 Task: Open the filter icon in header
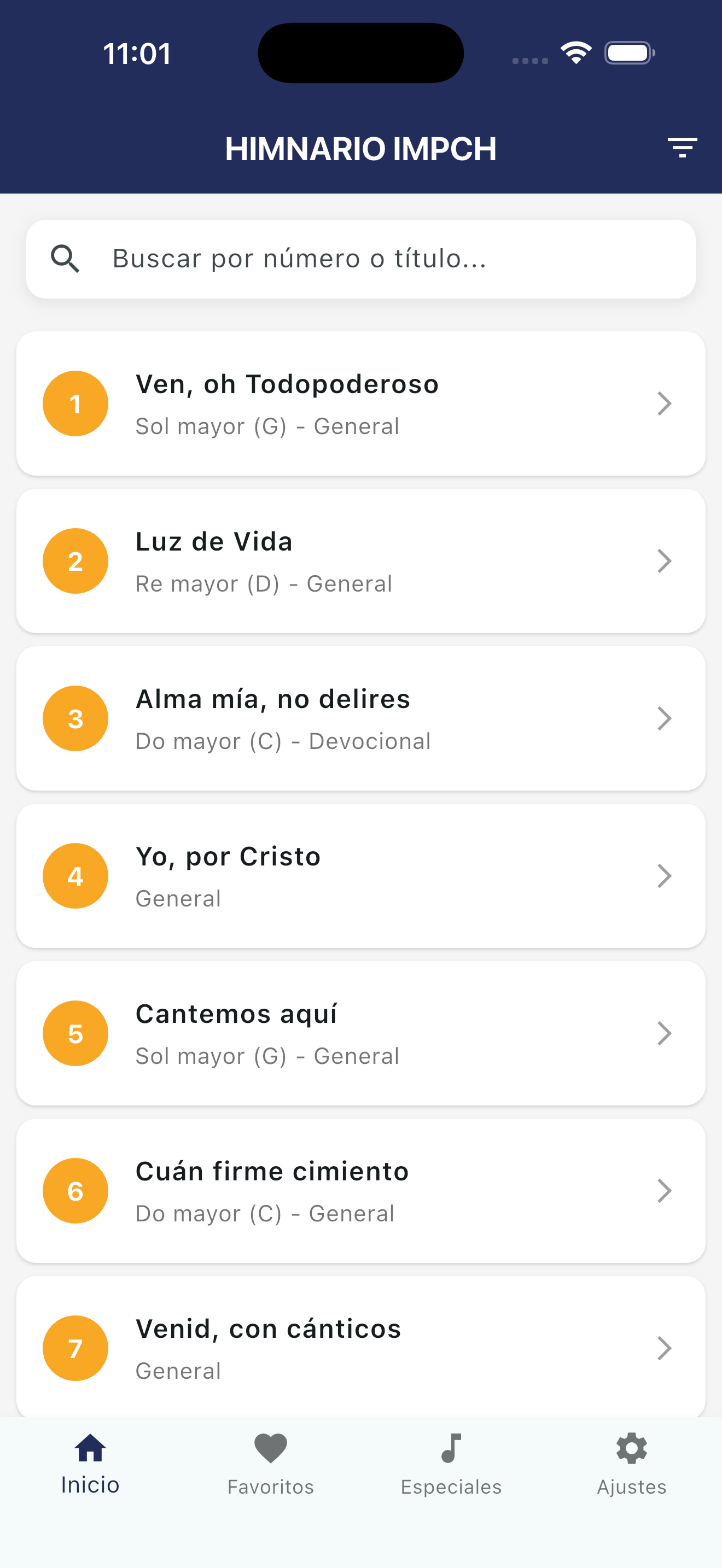tap(682, 148)
